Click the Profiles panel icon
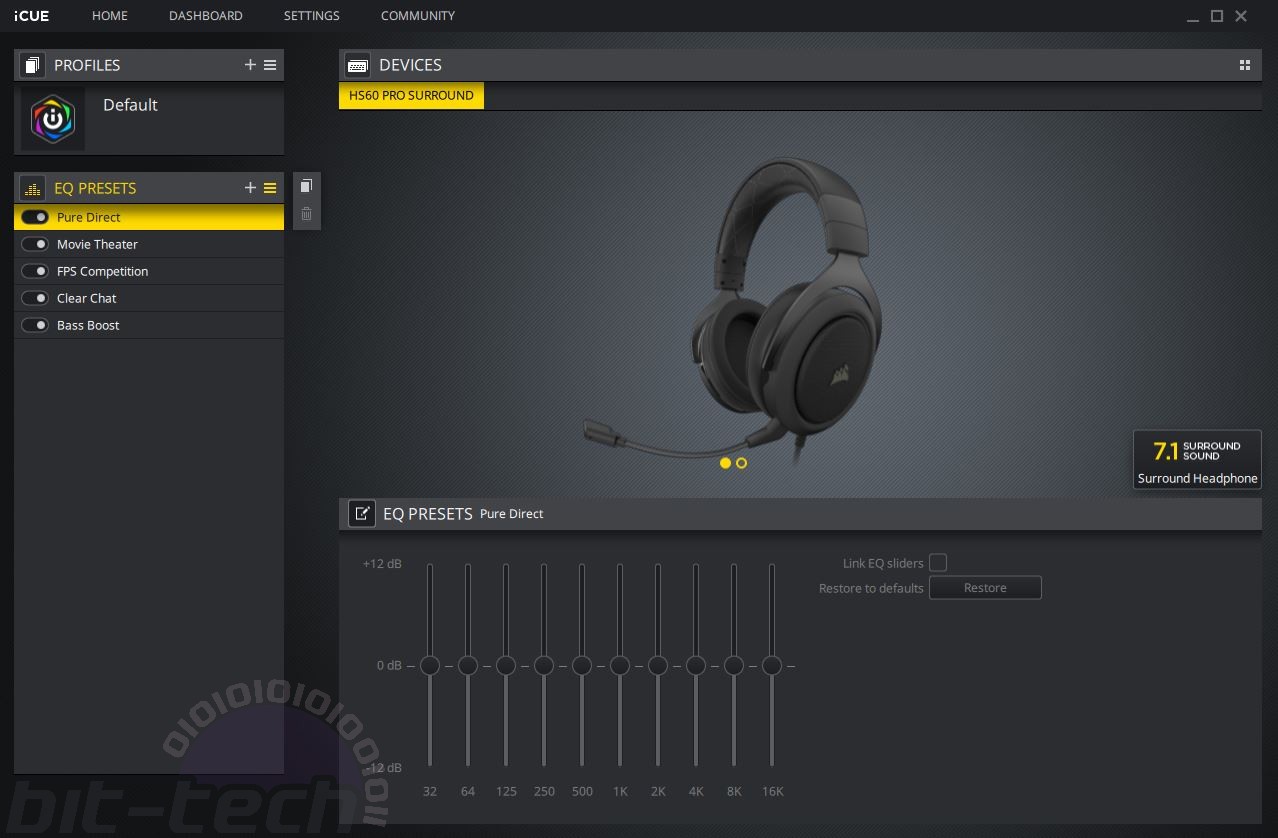Screen dimensions: 1278x838 click(33, 65)
